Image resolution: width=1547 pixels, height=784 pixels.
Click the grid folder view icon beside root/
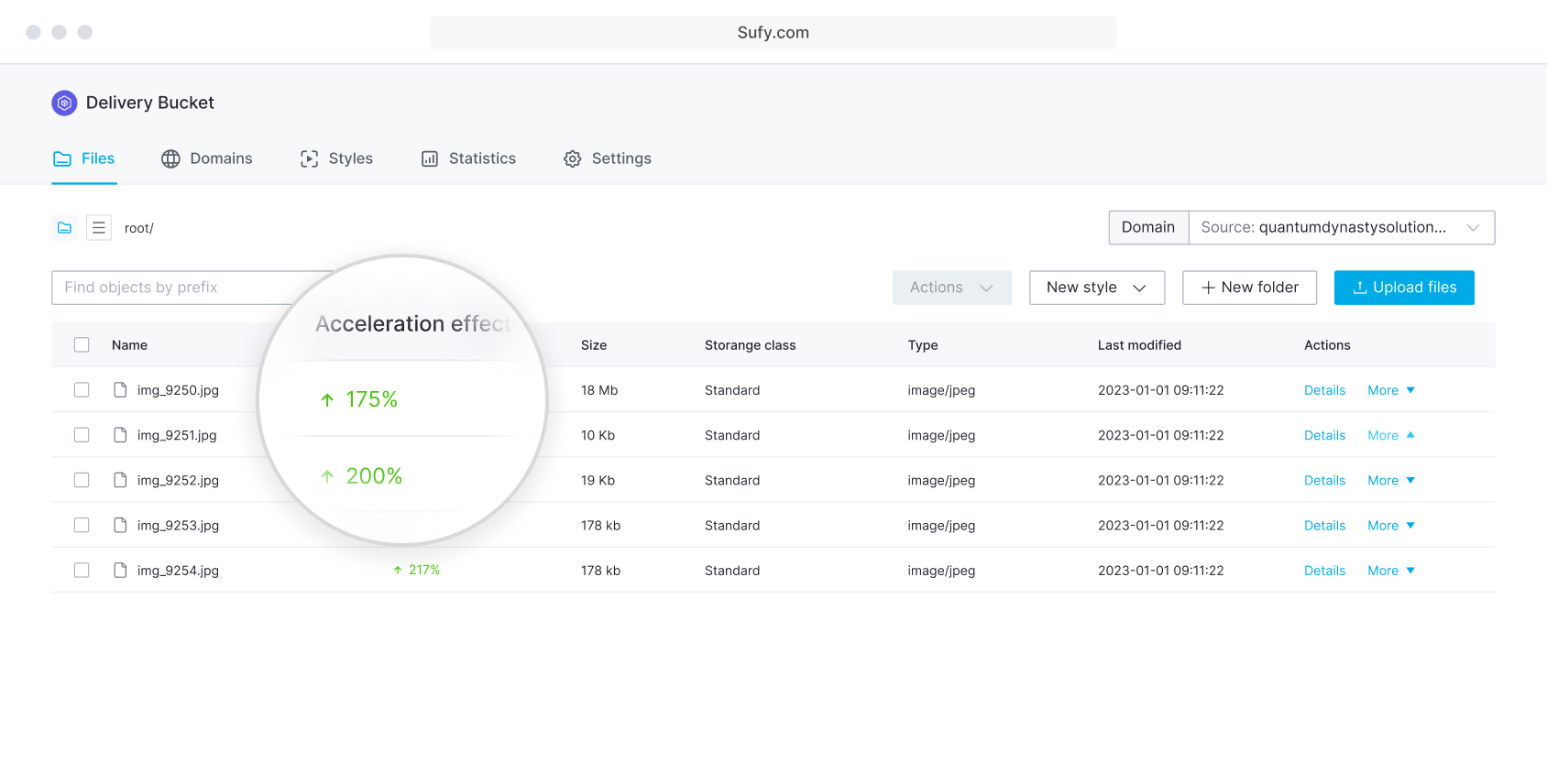click(x=64, y=227)
